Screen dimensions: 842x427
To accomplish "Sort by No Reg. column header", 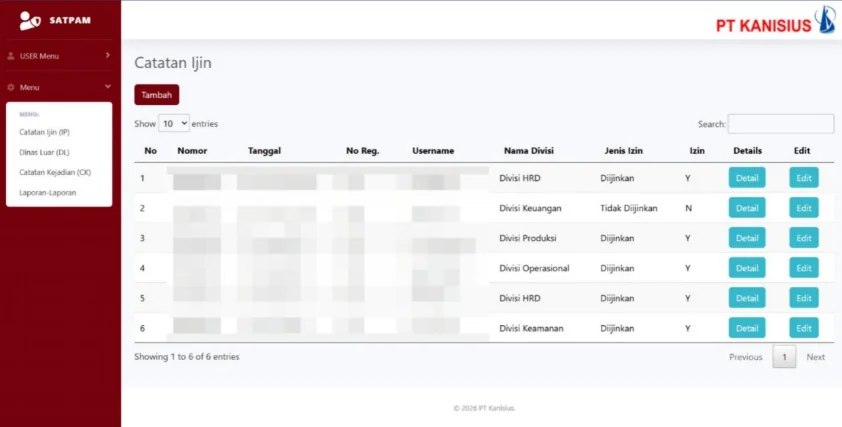I will [362, 151].
